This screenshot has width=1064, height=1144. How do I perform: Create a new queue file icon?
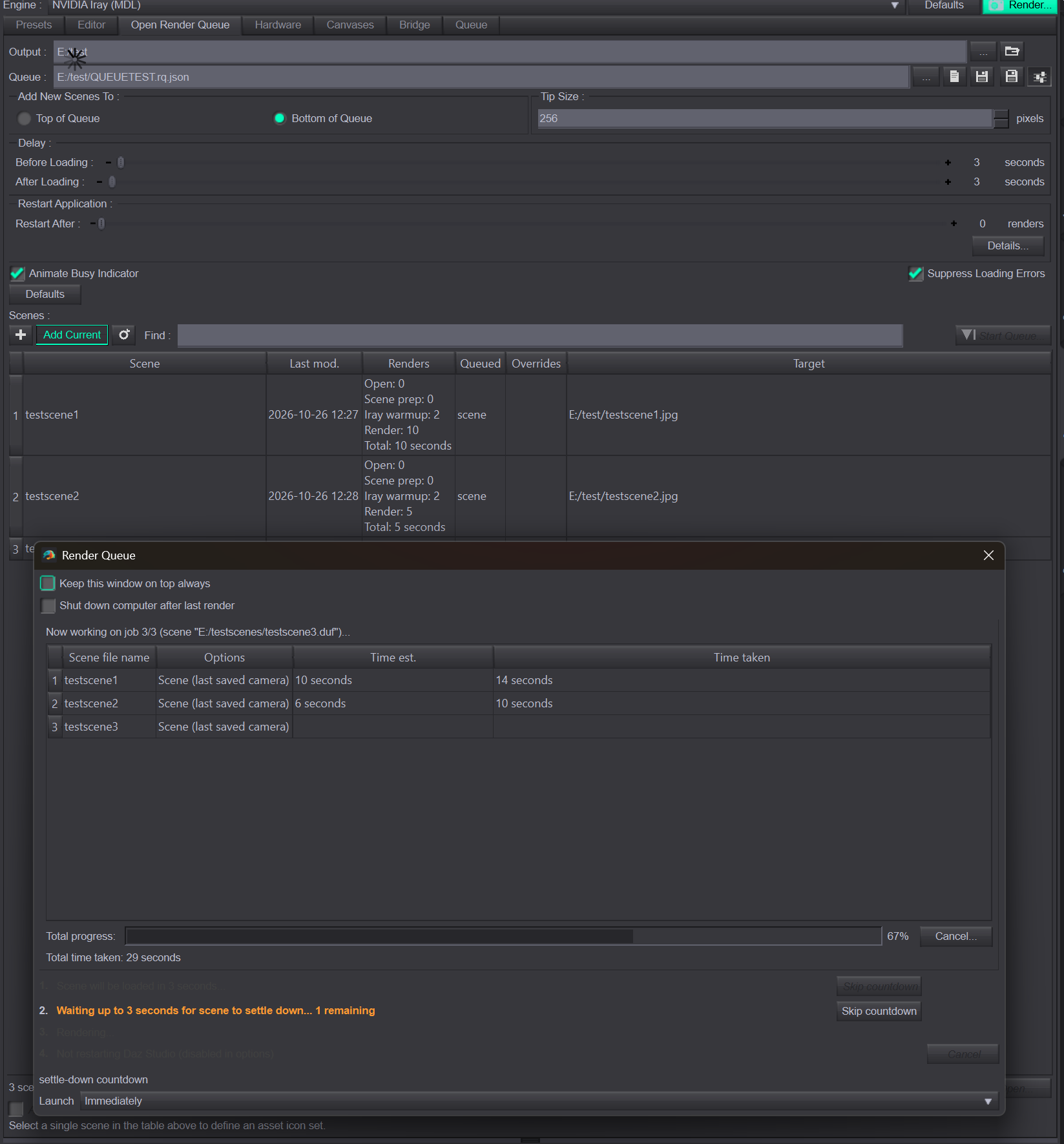click(954, 77)
